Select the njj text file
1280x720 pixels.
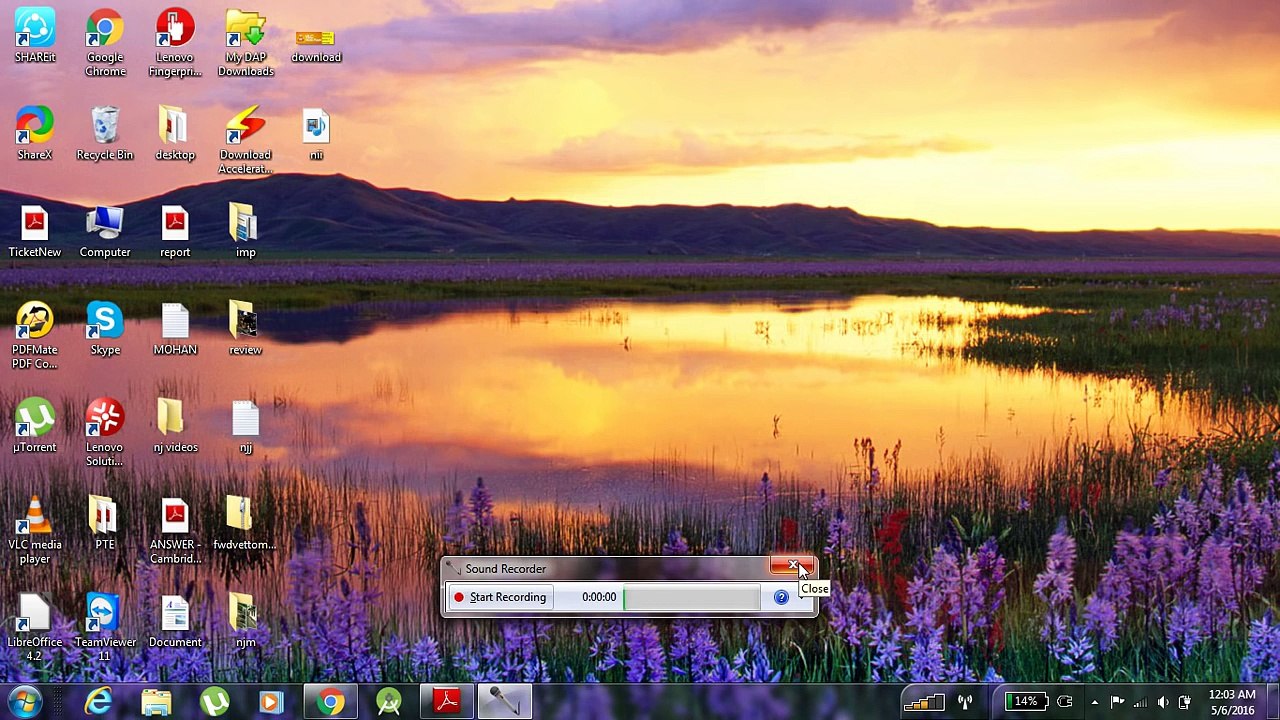click(x=245, y=426)
